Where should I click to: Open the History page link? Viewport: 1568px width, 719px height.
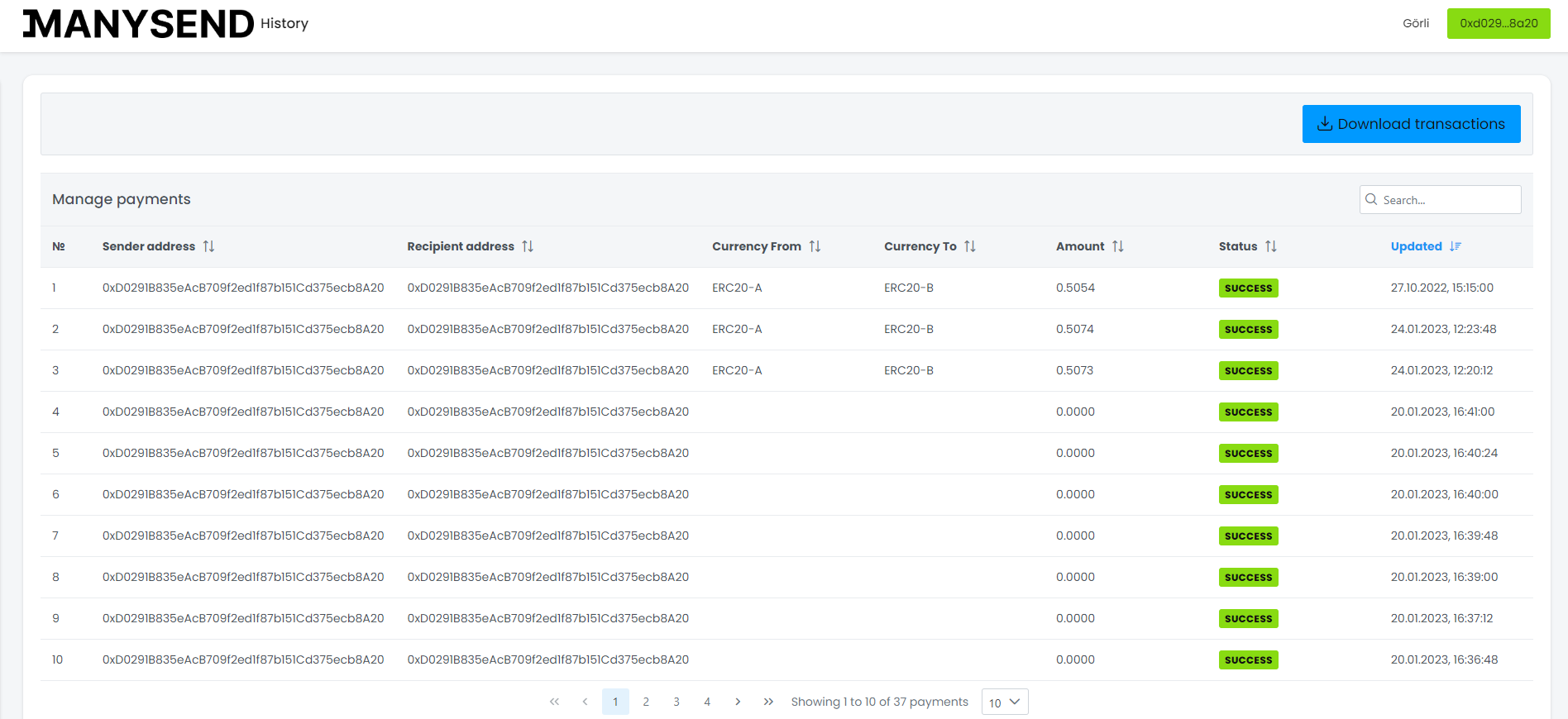(284, 23)
